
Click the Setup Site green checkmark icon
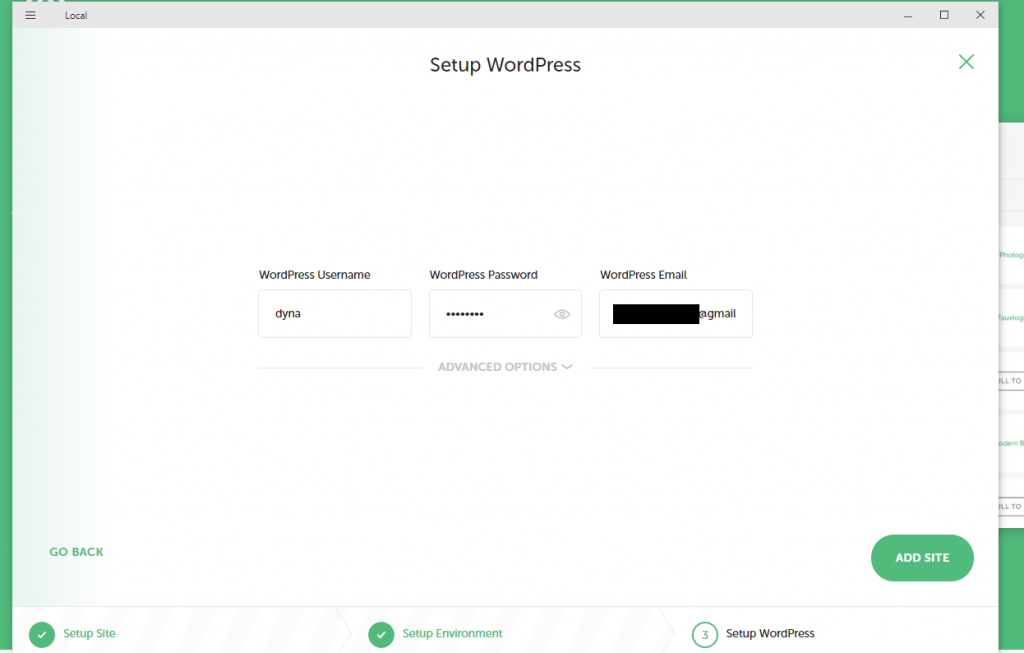(x=42, y=634)
